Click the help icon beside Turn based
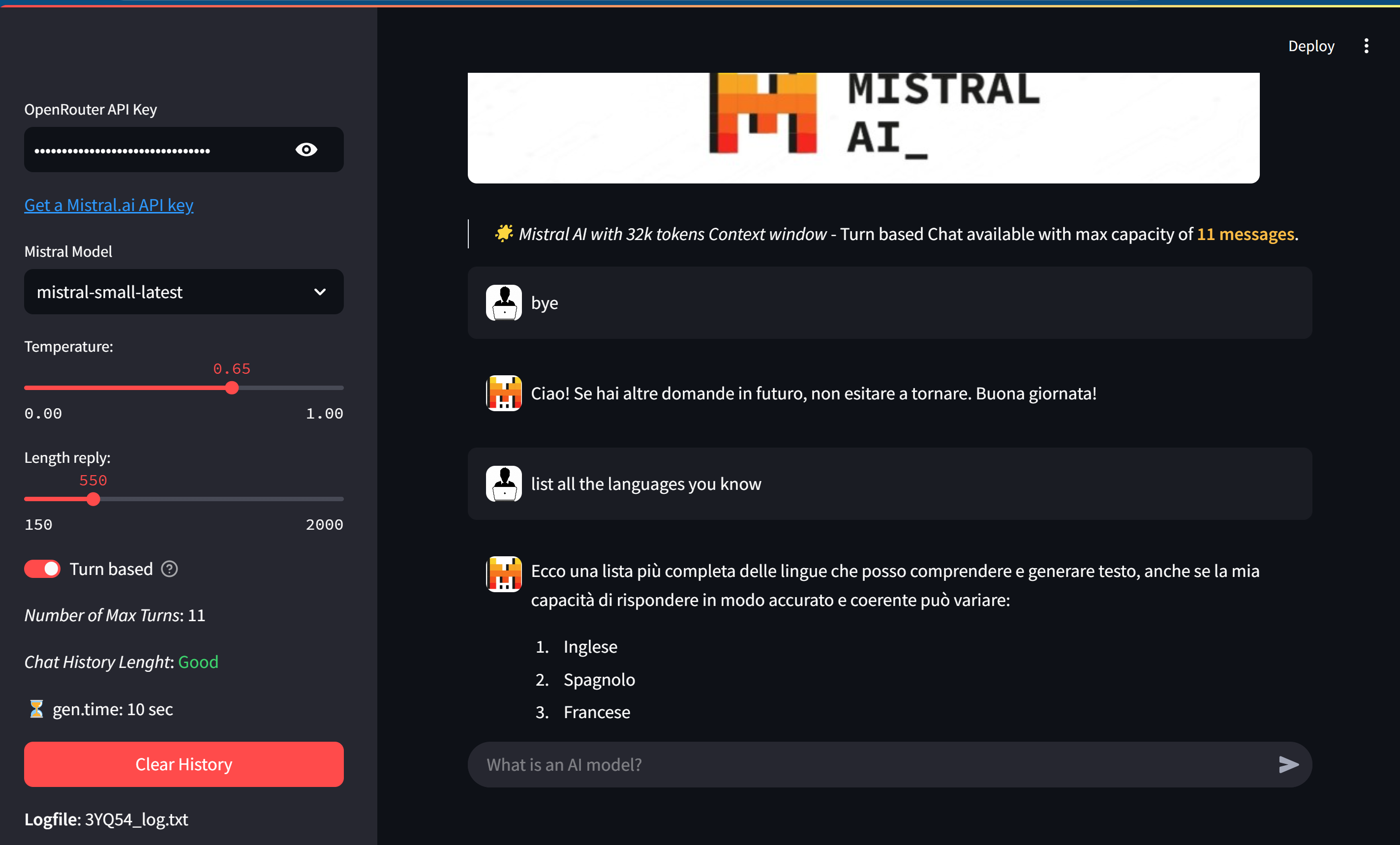Screen dimensions: 1400x845 [169, 568]
